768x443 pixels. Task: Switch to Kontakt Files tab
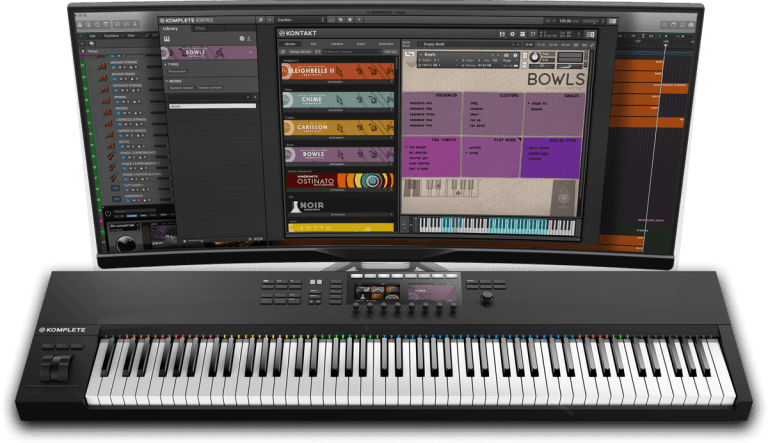(313, 44)
